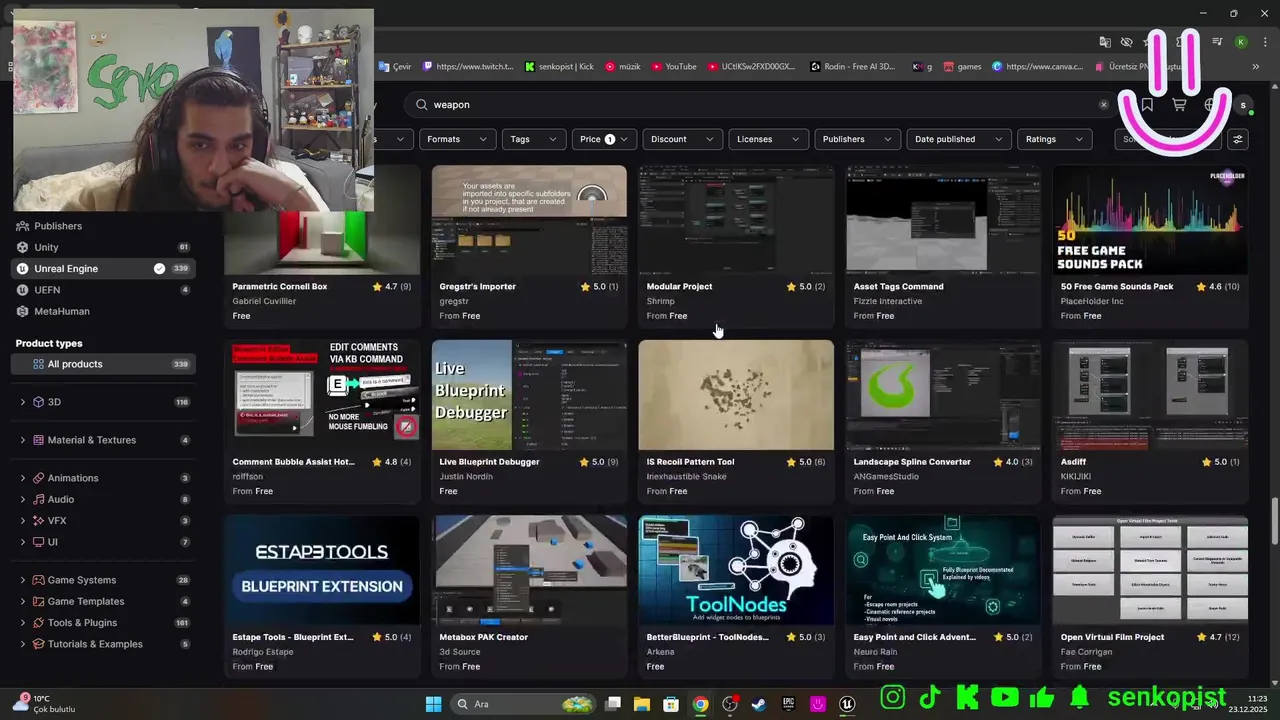Click the 3D cube category icon
Image resolution: width=1280 pixels, height=720 pixels.
[x=39, y=402]
